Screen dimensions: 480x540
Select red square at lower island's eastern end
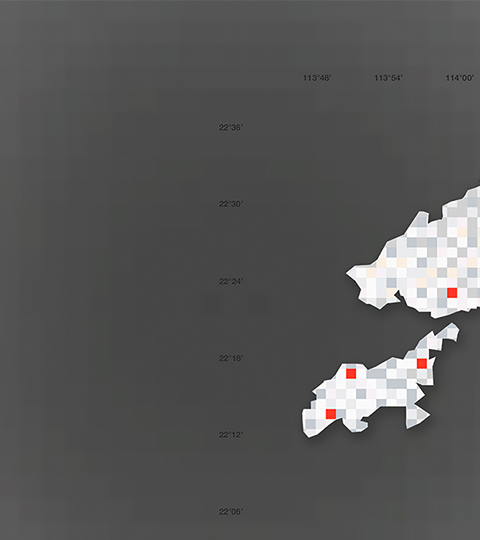click(x=422, y=363)
